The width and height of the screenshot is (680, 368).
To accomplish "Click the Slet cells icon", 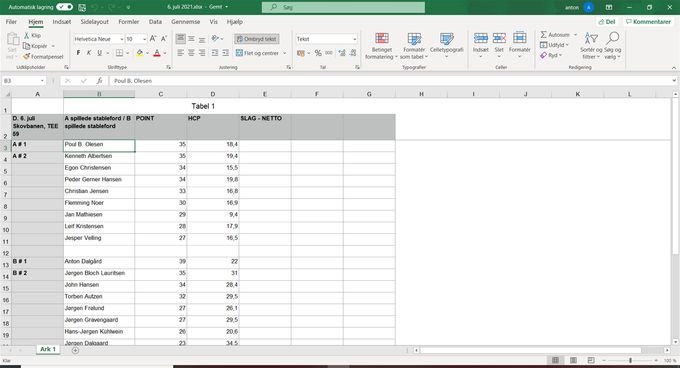I will [499, 38].
